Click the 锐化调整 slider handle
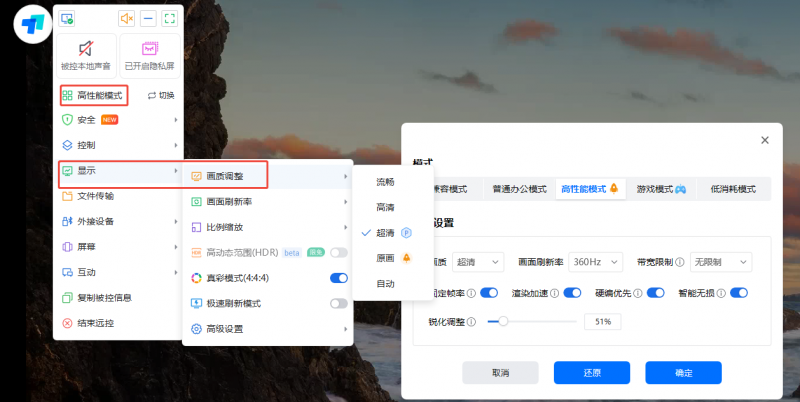This screenshot has width=800, height=402. (503, 321)
